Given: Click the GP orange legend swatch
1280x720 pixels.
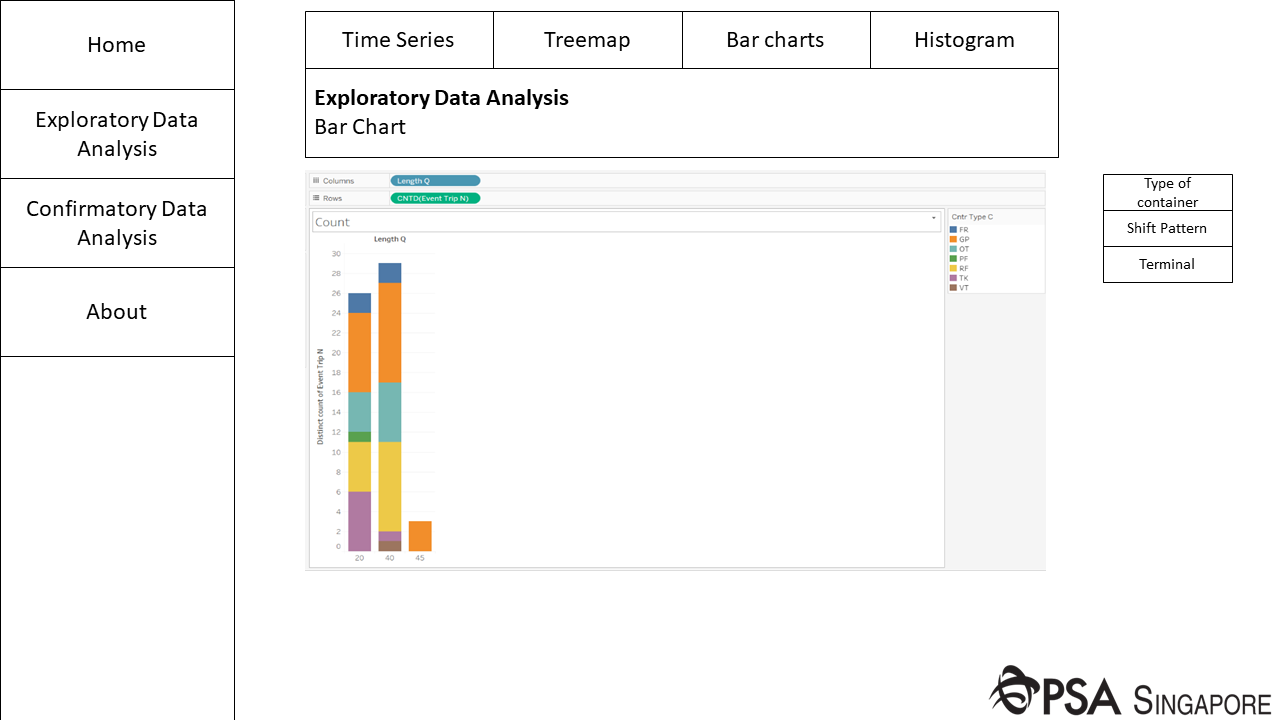Looking at the screenshot, I should coord(953,239).
